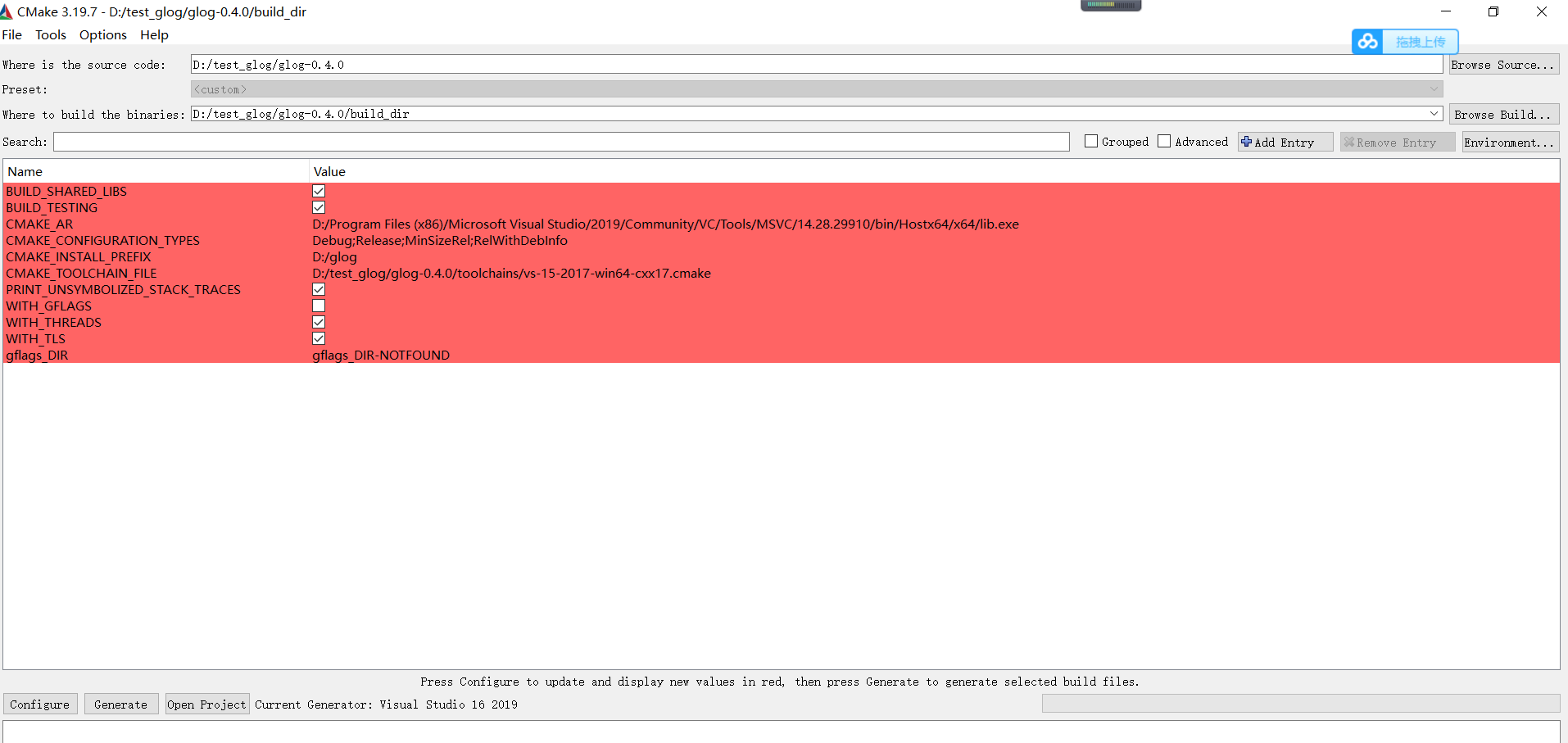Enable the WITH_GFLAGS checkbox
Viewport: 1568px width, 743px height.
coord(319,306)
